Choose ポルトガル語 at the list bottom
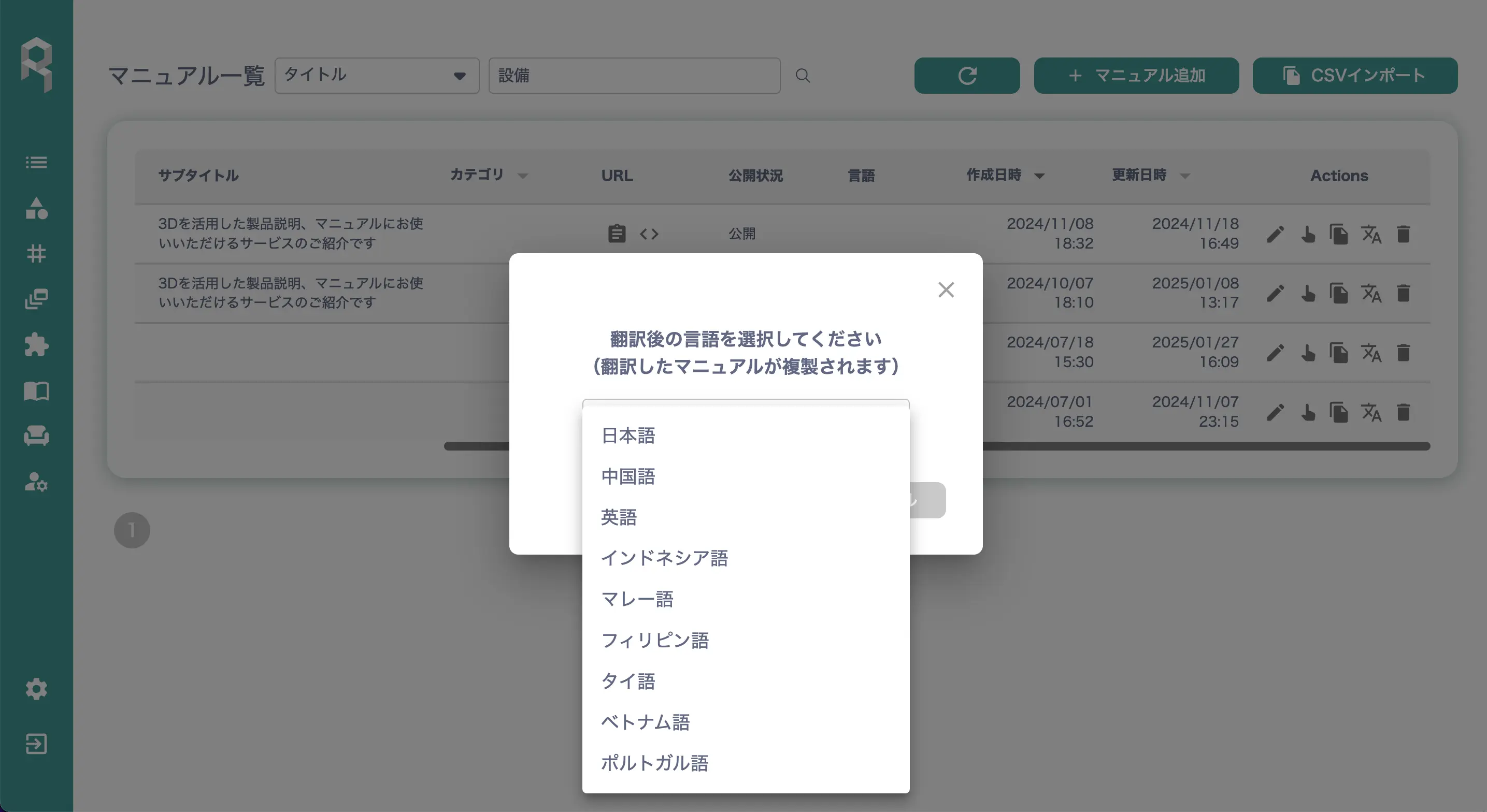 654,763
